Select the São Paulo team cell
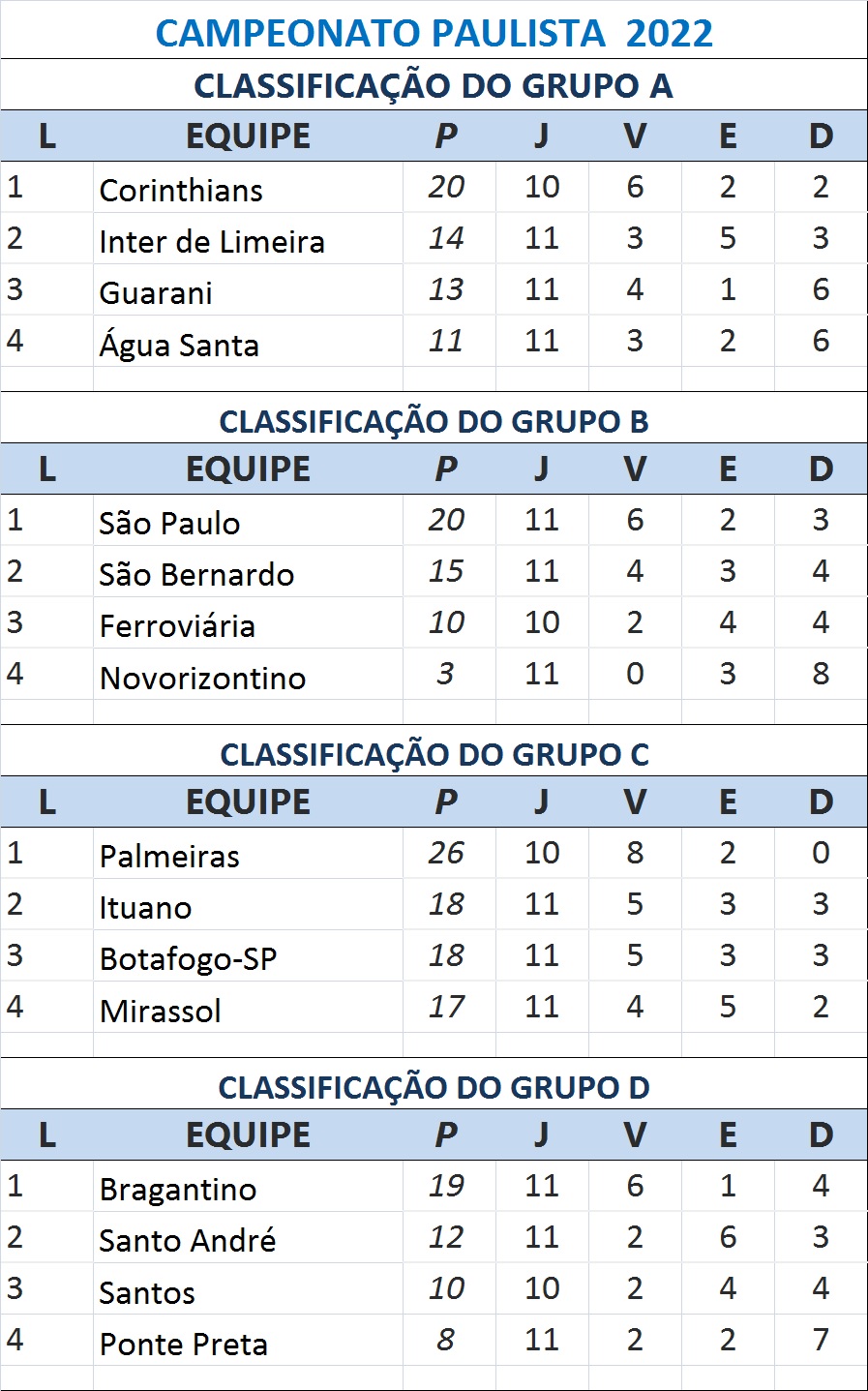Screen dimensions: 868x1391 coord(169,523)
